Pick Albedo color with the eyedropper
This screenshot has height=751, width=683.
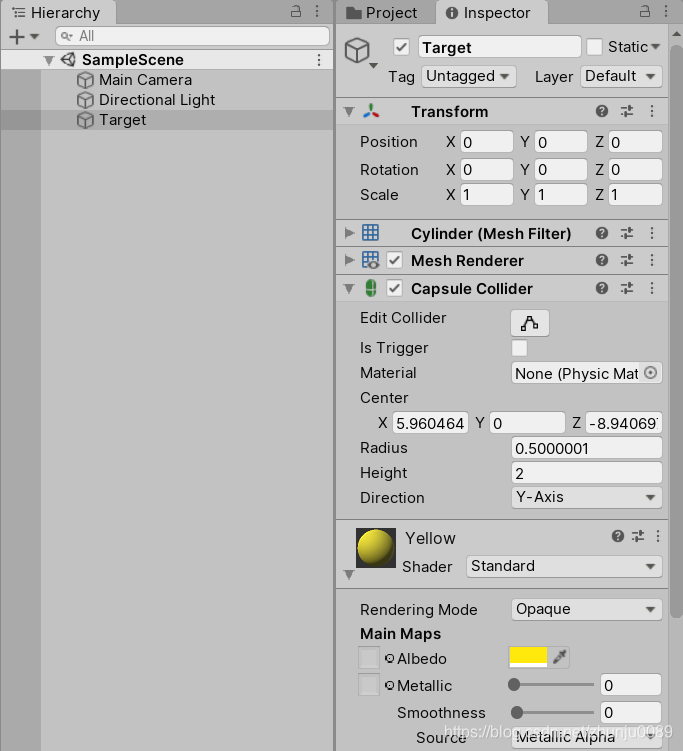pos(559,657)
